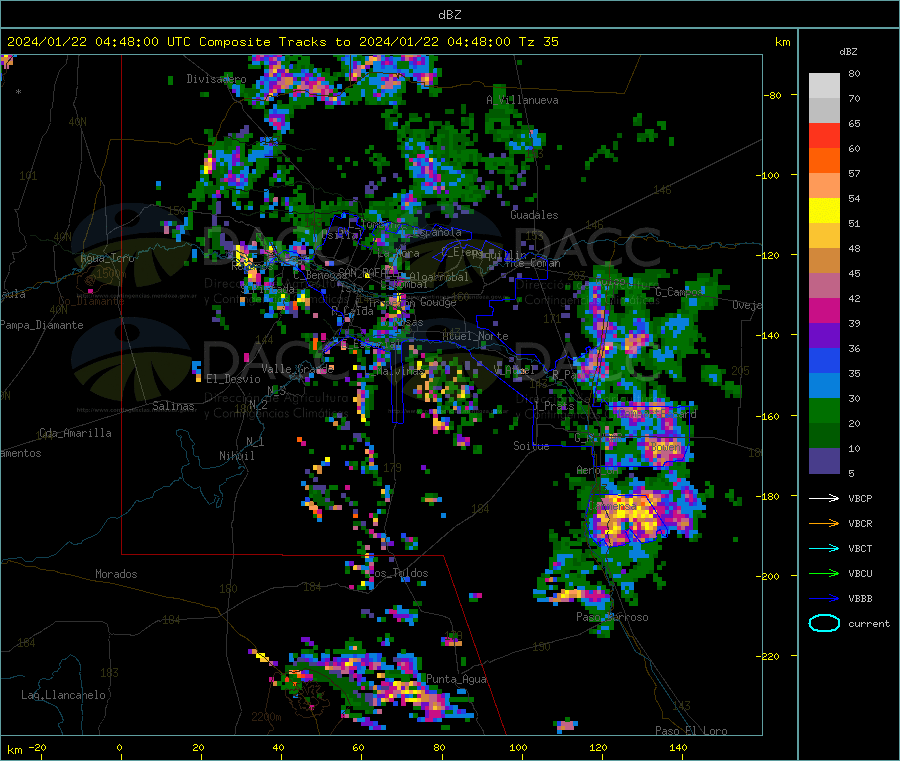Click the 'A_Villanueva' map label
The width and height of the screenshot is (900, 761).
click(522, 100)
